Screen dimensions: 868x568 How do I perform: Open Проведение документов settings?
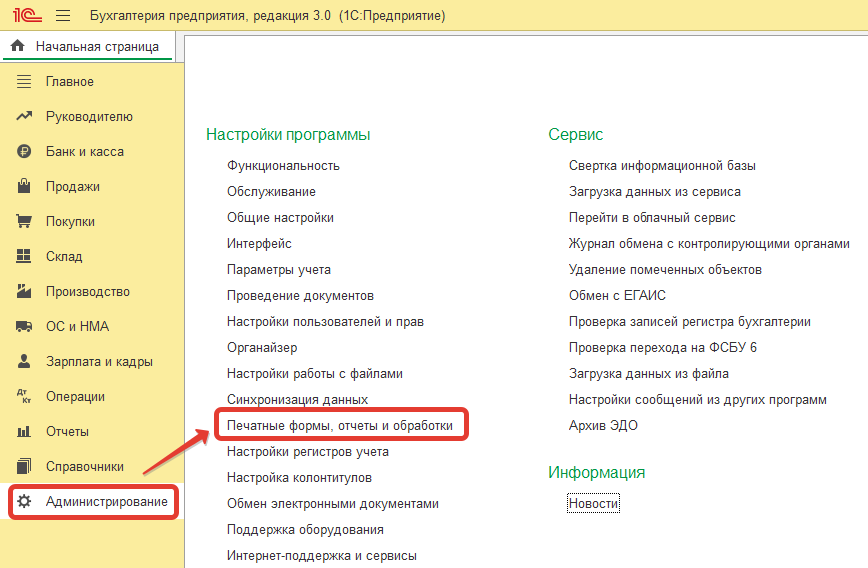click(300, 296)
